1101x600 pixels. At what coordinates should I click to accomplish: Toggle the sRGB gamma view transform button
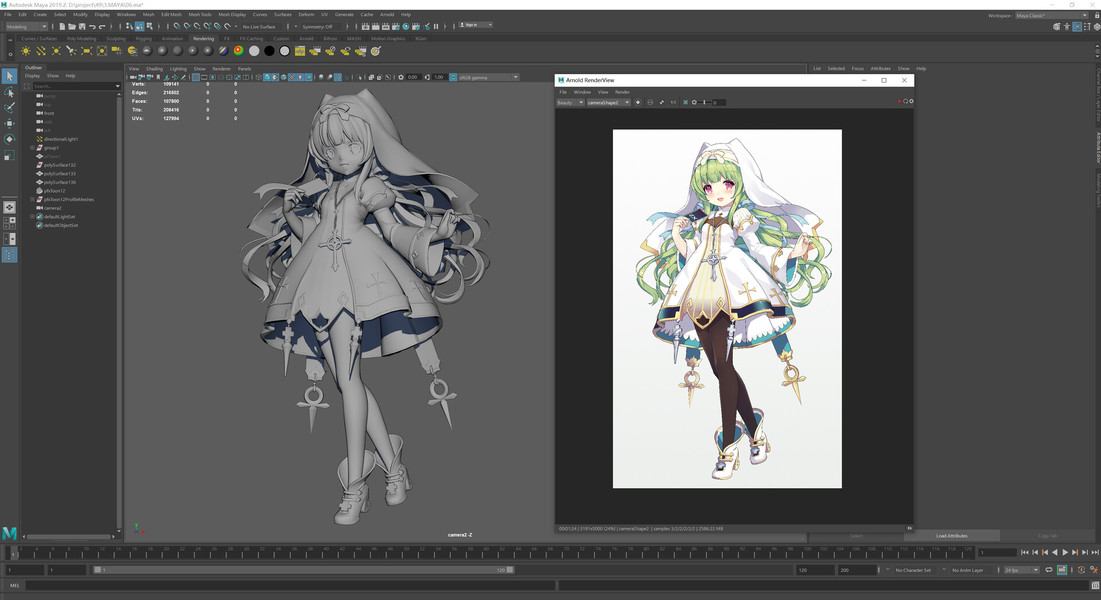click(x=453, y=77)
